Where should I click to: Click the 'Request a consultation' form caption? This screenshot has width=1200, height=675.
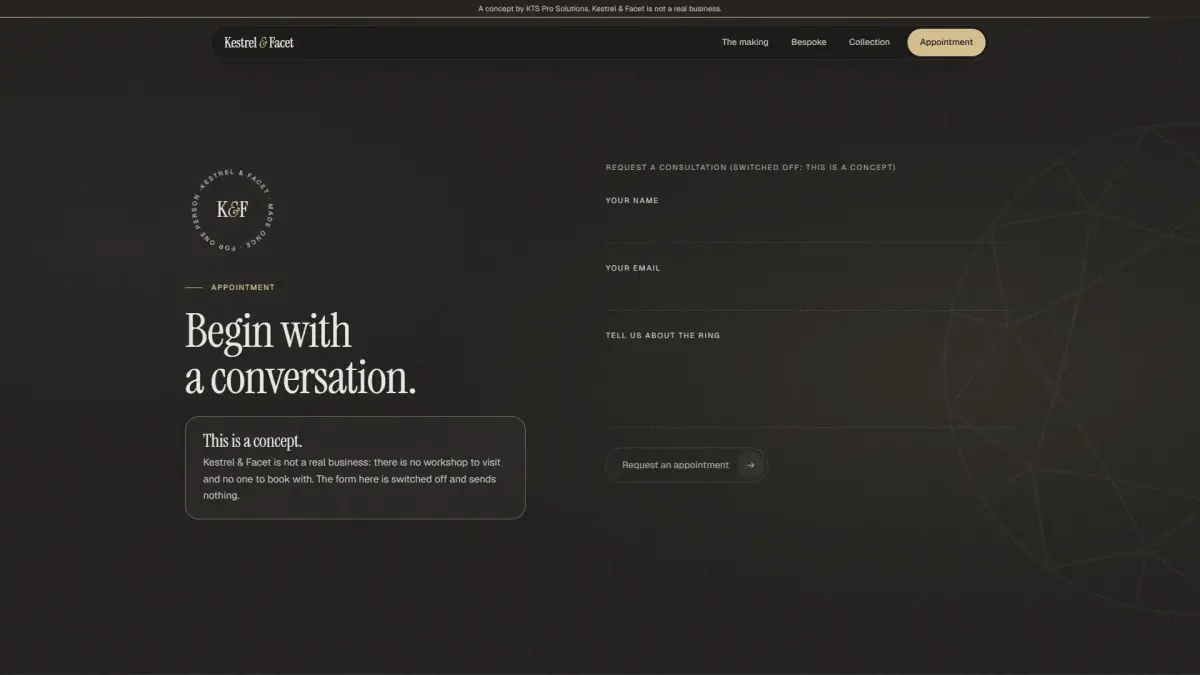point(751,167)
